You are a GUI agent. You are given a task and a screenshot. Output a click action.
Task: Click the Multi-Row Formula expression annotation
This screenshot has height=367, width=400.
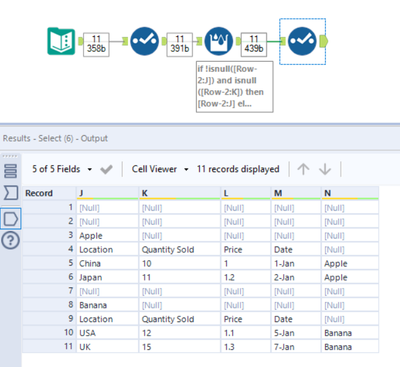pyautogui.click(x=235, y=86)
